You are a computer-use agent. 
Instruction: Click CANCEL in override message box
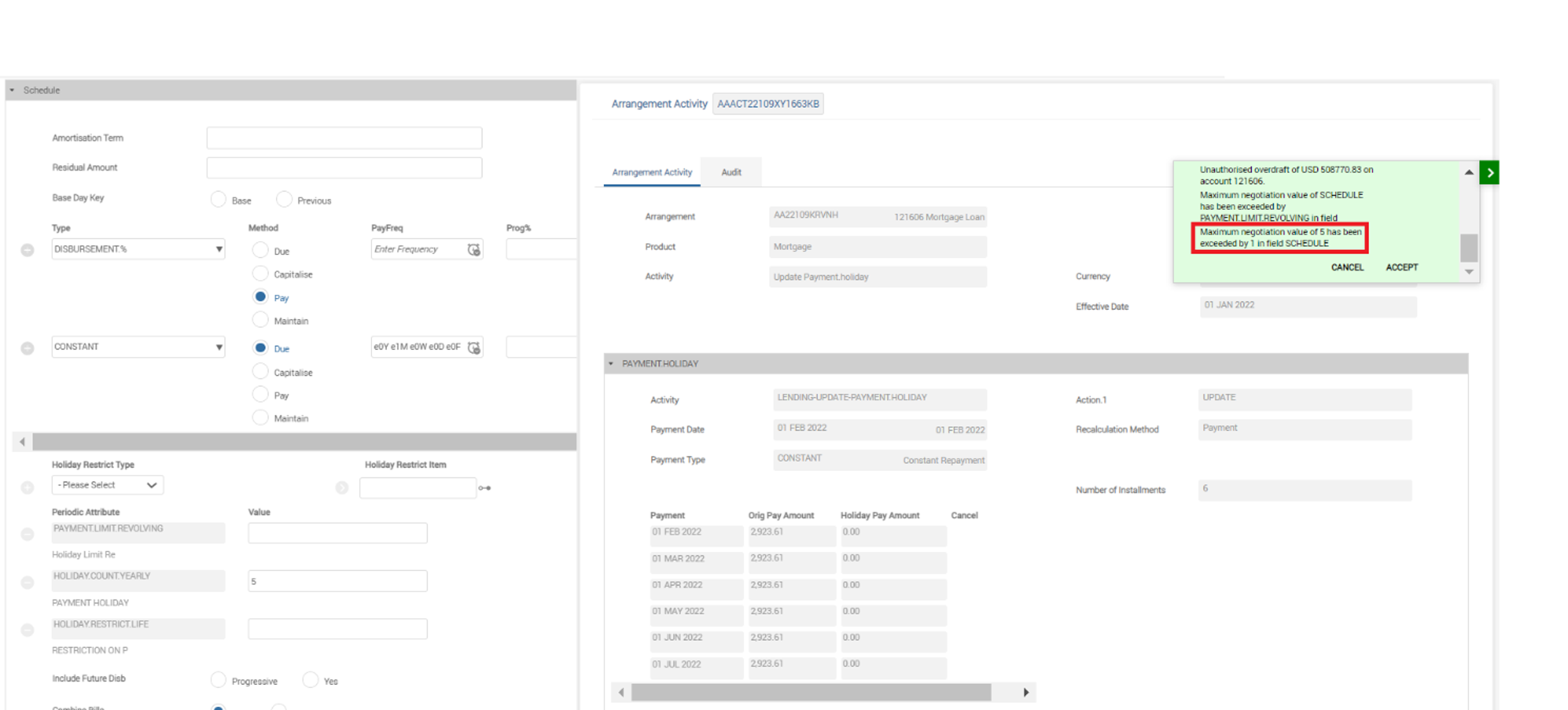coord(1347,267)
